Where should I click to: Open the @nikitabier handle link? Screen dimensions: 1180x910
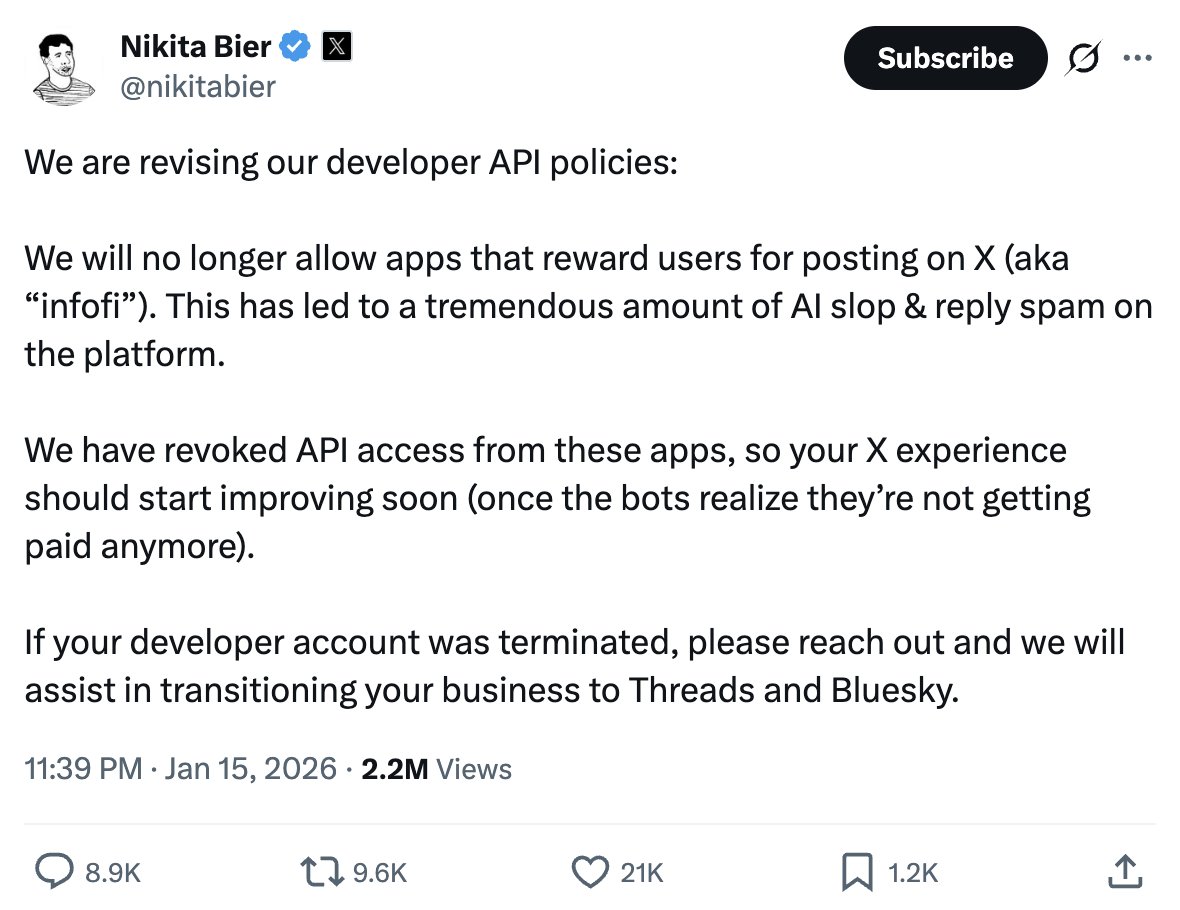click(197, 87)
